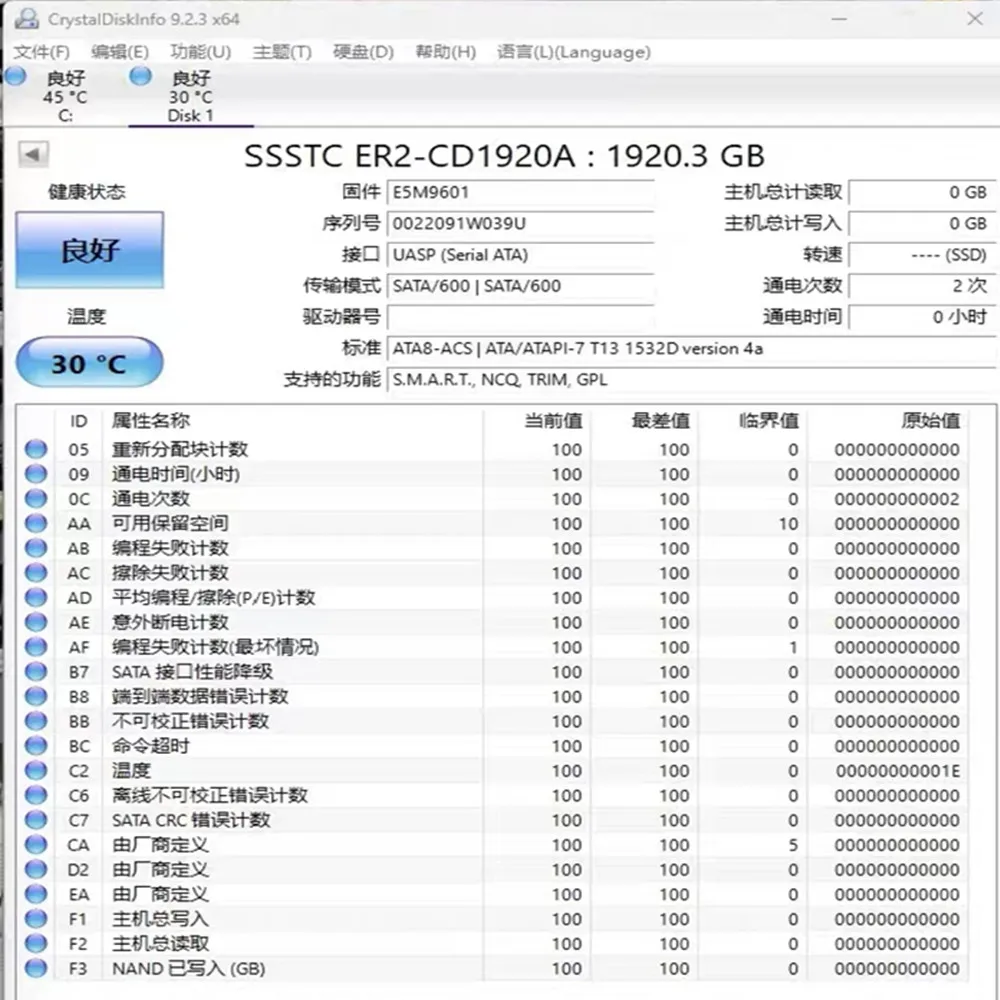Open the 功能(U) menu
Image resolution: width=1000 pixels, height=1000 pixels.
pos(200,52)
